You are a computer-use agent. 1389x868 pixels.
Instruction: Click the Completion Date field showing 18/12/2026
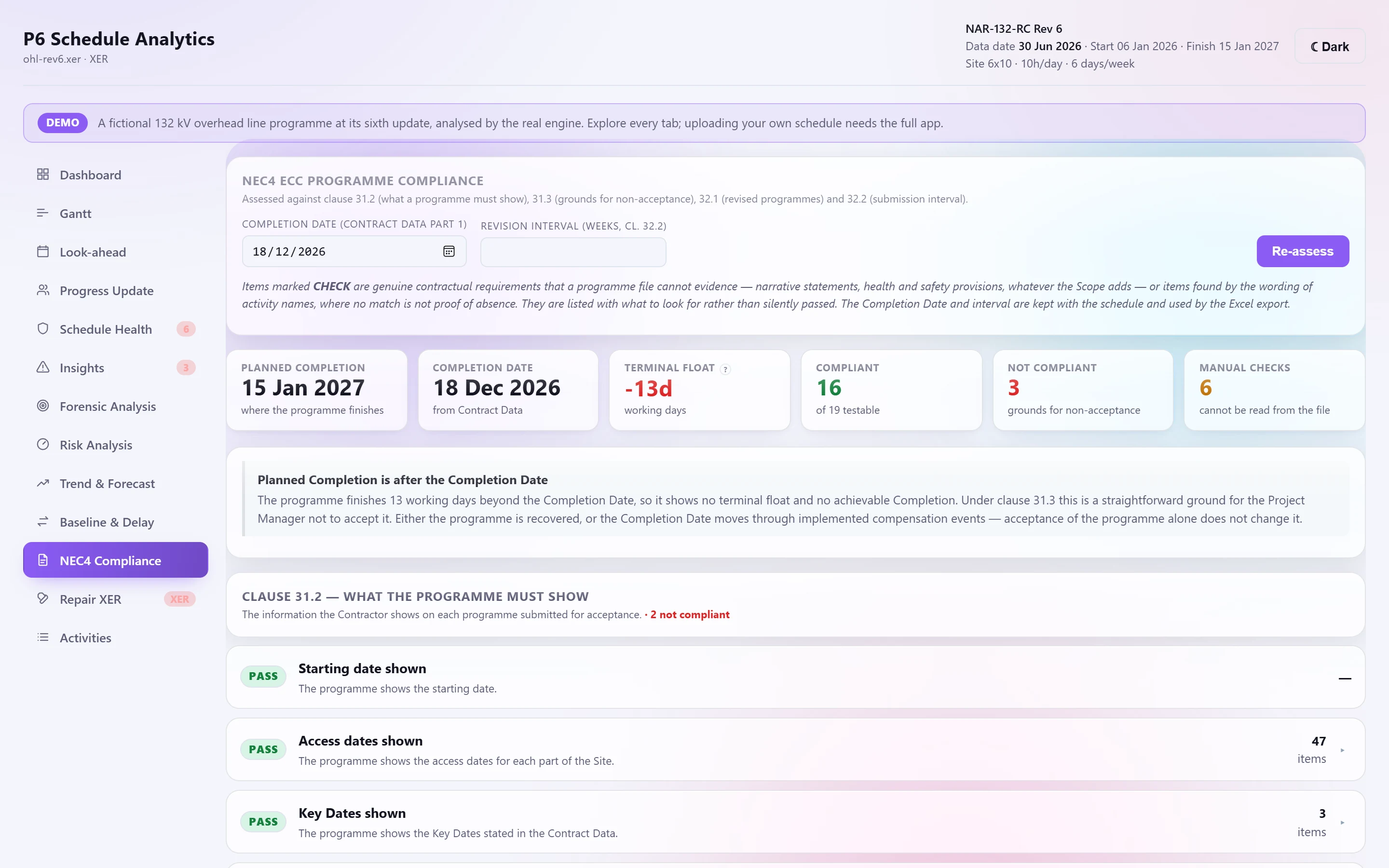coord(354,251)
